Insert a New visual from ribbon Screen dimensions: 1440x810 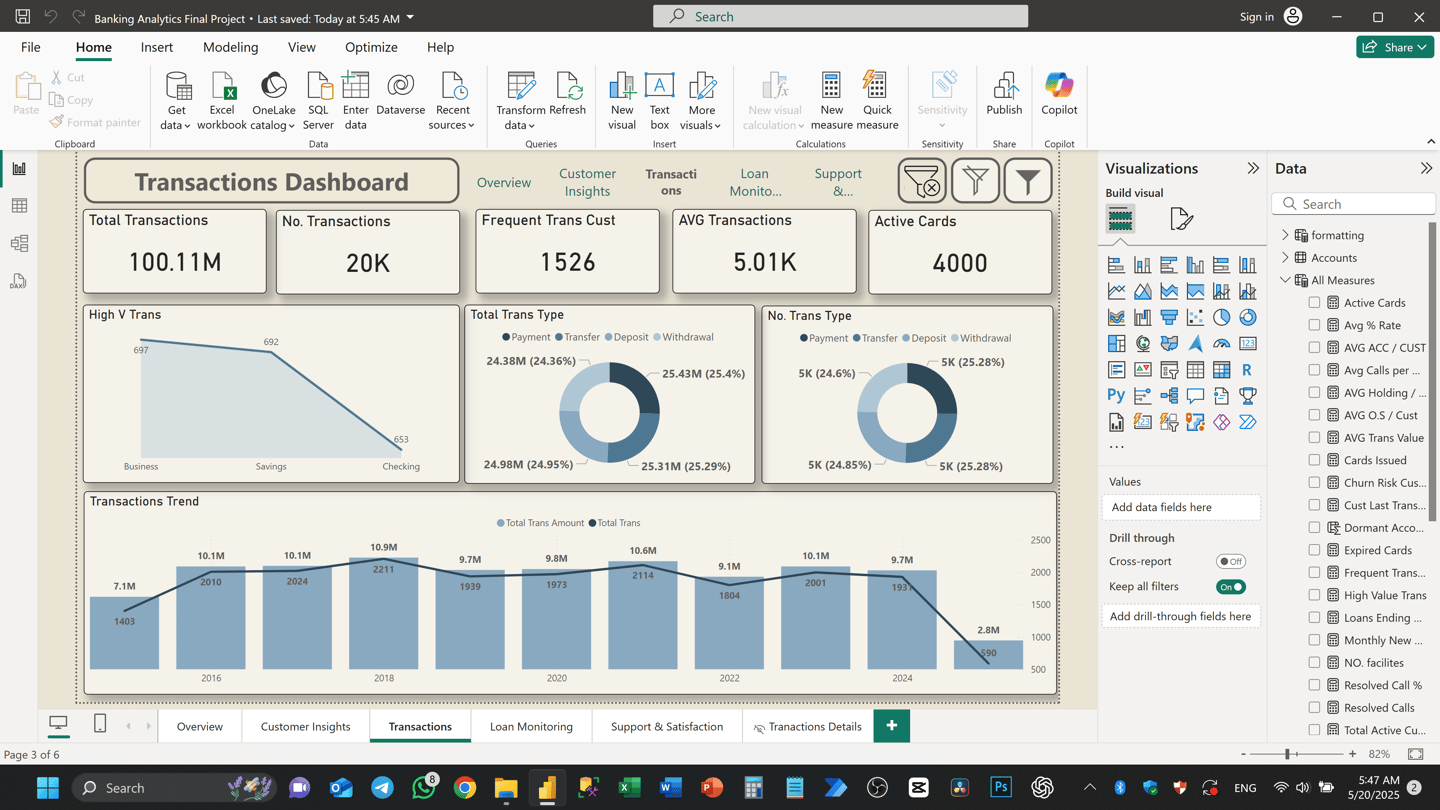coord(622,101)
